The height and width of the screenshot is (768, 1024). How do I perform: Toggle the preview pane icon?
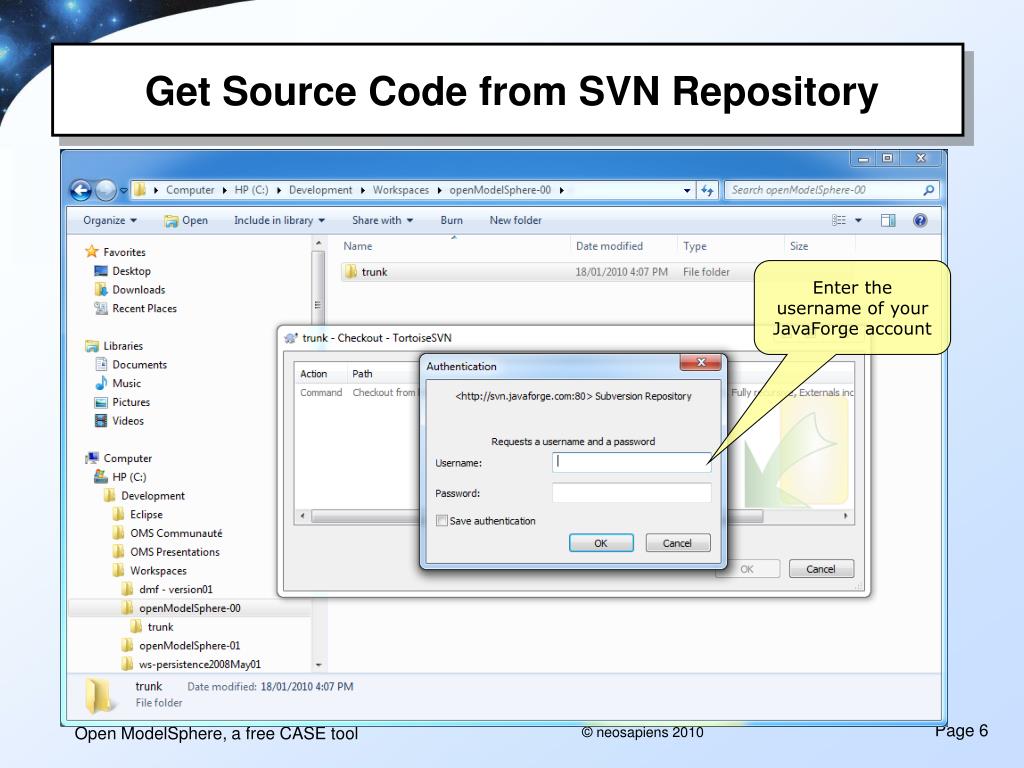click(888, 221)
